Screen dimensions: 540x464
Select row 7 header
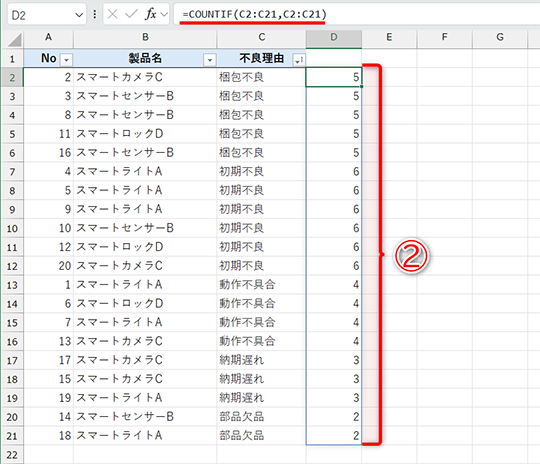pos(12,172)
